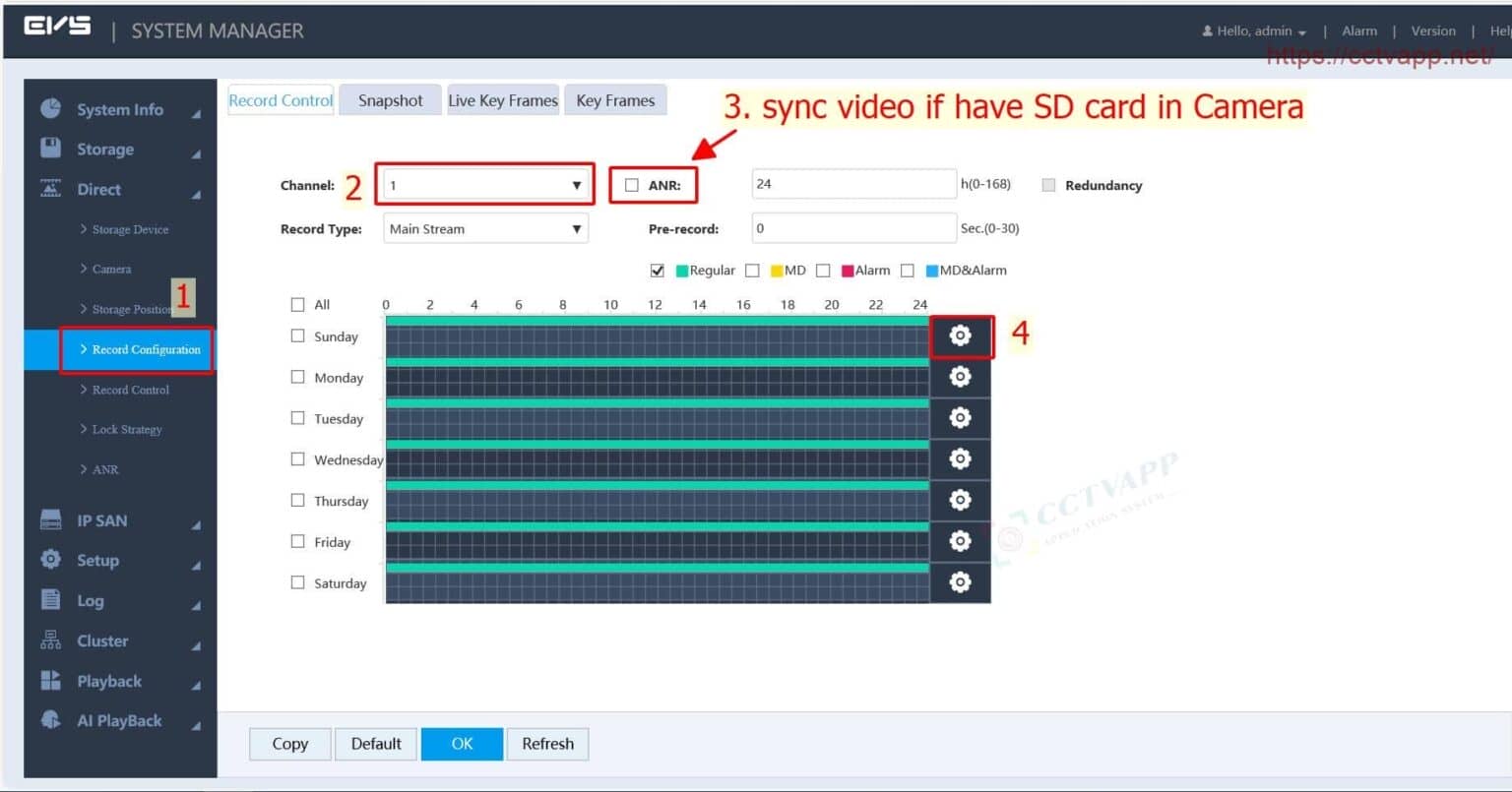Click the Cluster icon in the sidebar
The width and height of the screenshot is (1512, 792).
50,640
